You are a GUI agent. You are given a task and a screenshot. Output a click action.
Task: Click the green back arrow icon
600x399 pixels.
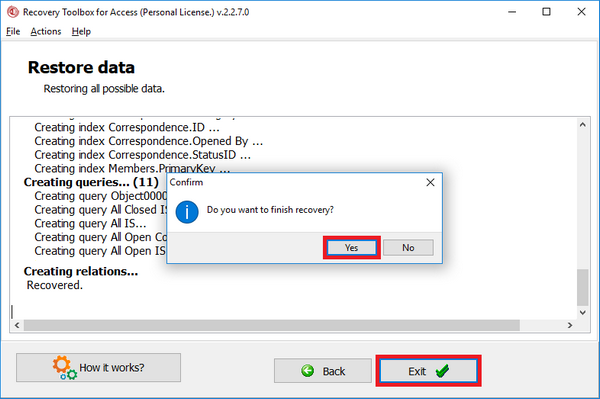coord(307,371)
